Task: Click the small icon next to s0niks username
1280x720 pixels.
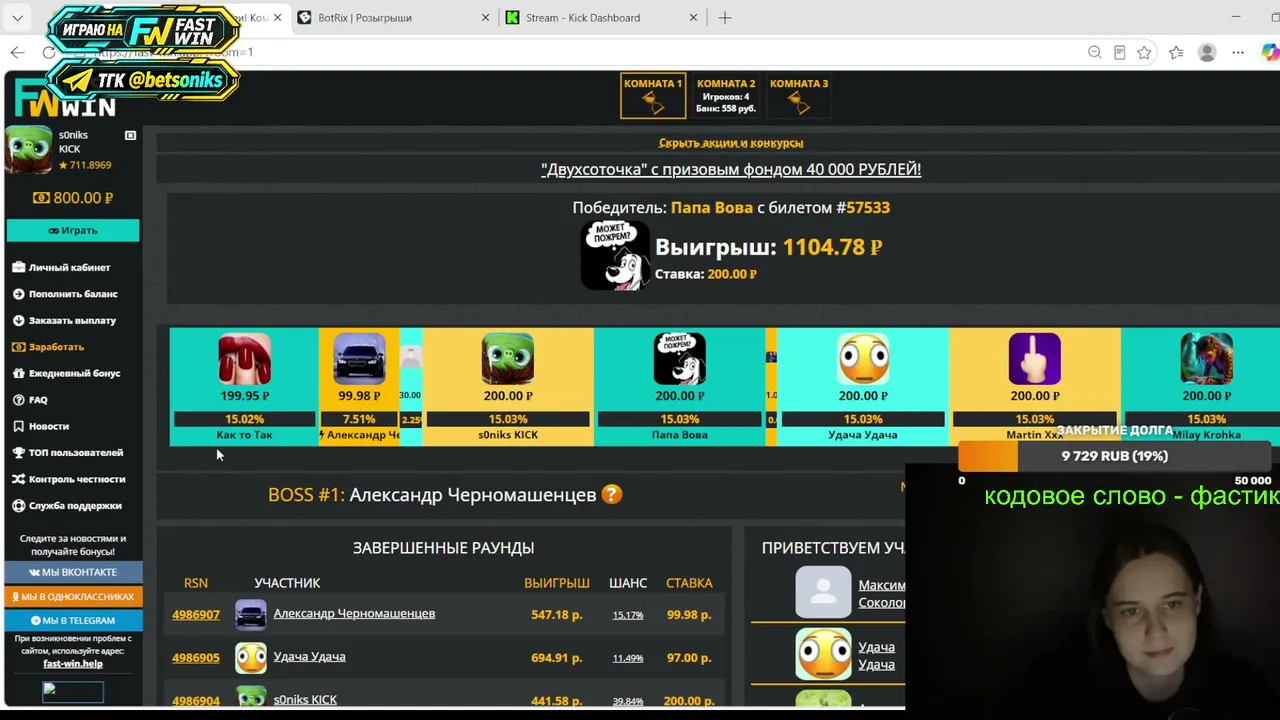Action: pyautogui.click(x=130, y=135)
